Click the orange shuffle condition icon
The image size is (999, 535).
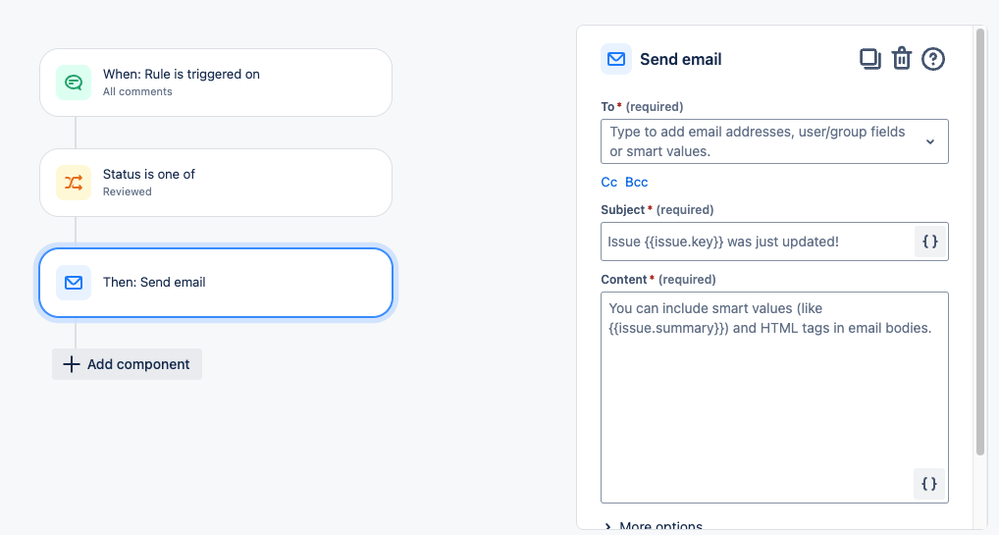coord(73,183)
